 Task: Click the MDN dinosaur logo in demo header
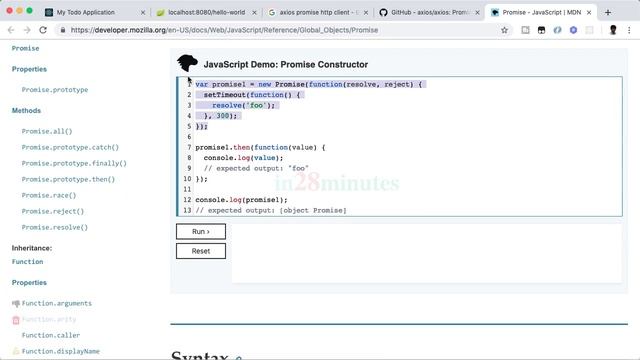187,63
